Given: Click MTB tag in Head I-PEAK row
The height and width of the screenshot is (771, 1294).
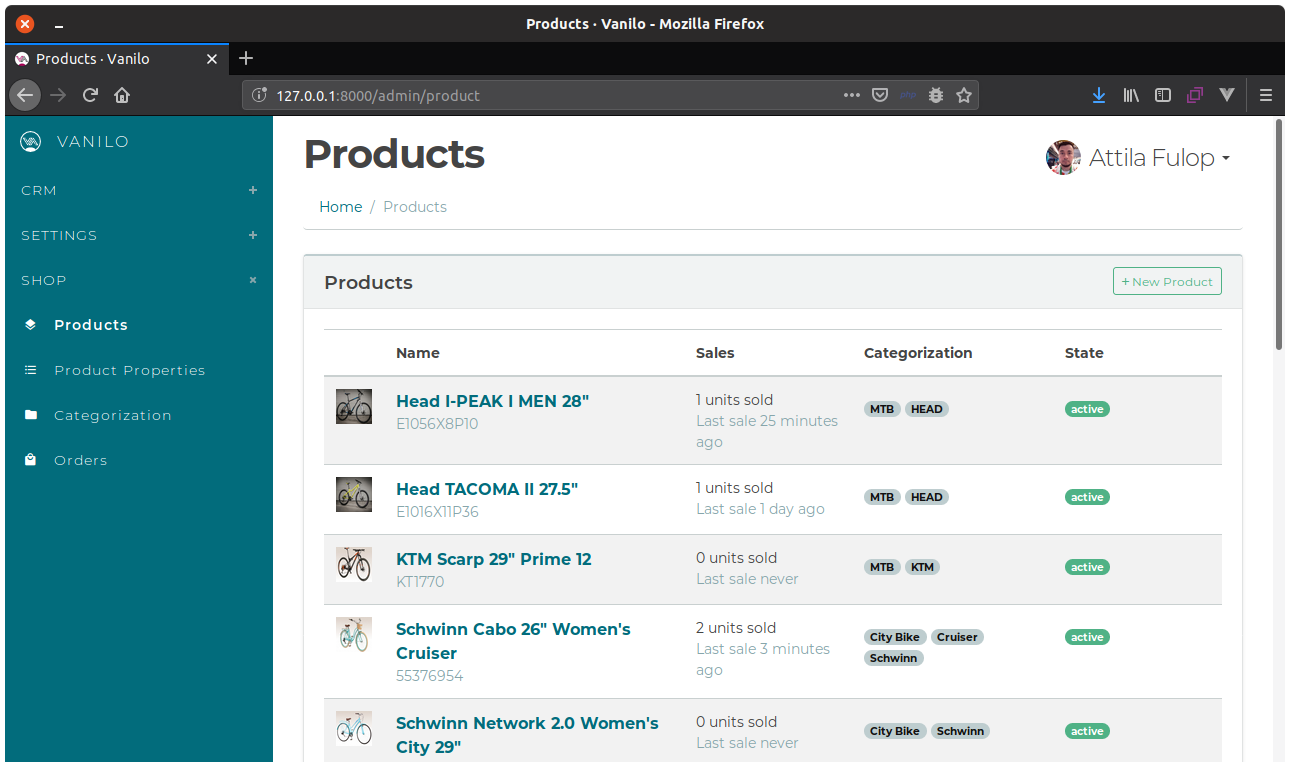Looking at the screenshot, I should pos(882,409).
